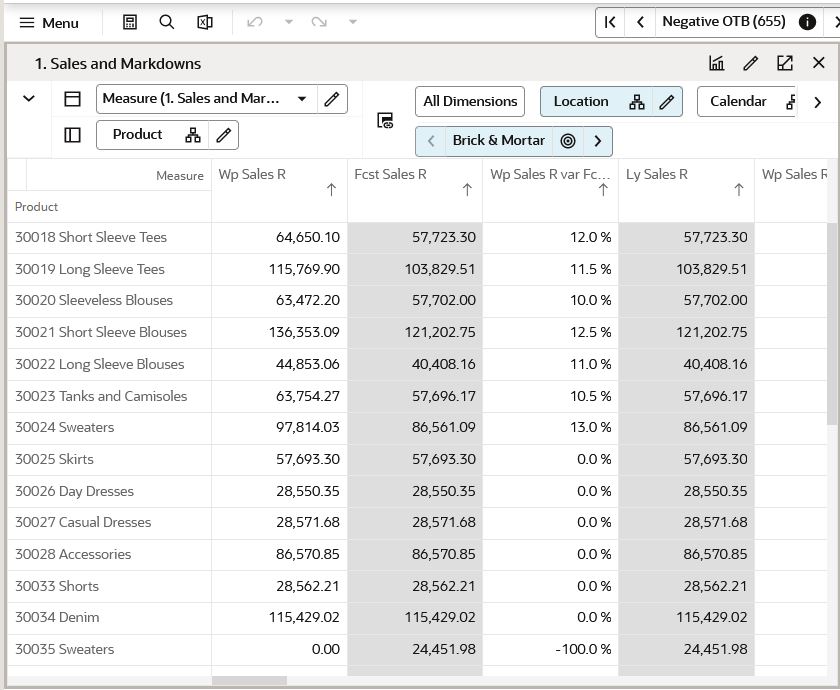The width and height of the screenshot is (840, 690).
Task: Toggle the row axis layout icon
Action: pyautogui.click(x=72, y=135)
